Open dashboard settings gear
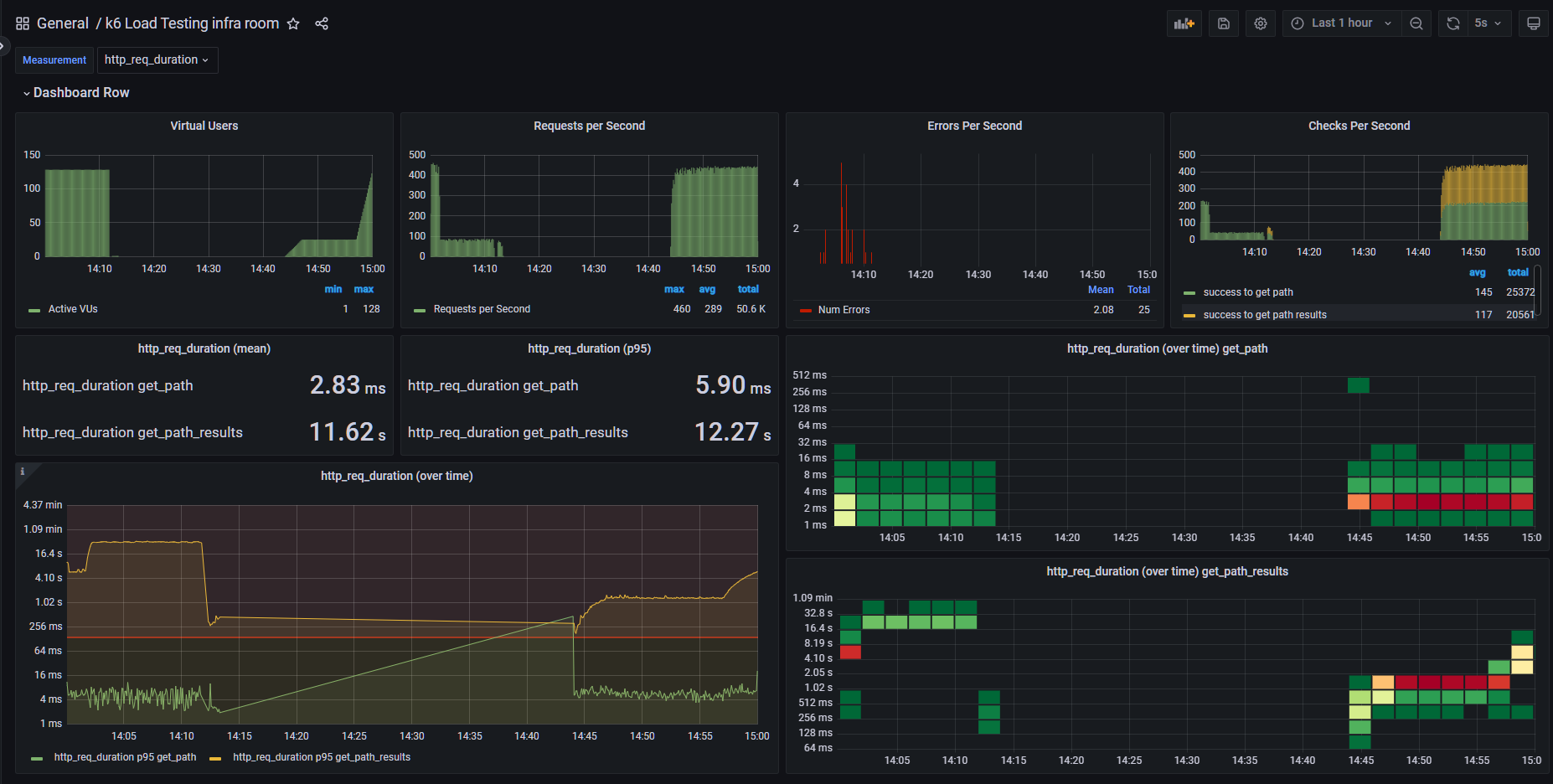Screen dimensions: 1553x784 click(x=1260, y=23)
